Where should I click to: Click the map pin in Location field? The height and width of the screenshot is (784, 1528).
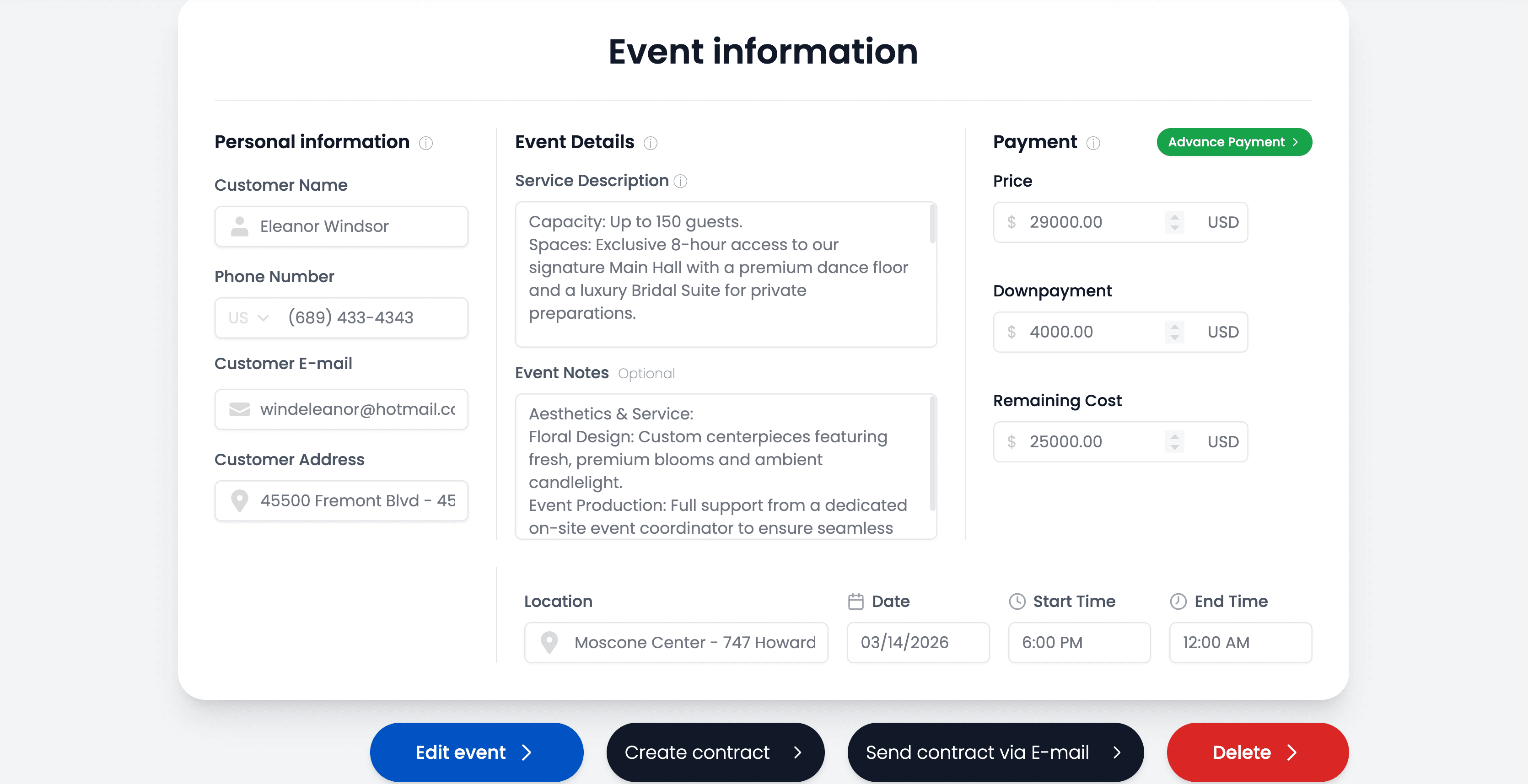pos(549,642)
